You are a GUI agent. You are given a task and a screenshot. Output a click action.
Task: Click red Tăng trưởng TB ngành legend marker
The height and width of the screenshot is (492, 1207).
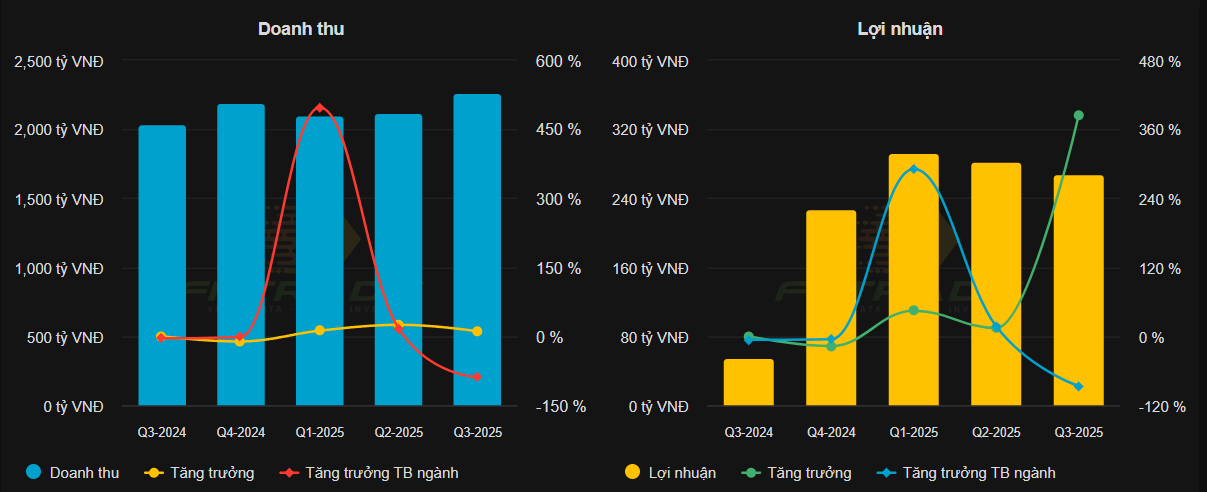[288, 473]
